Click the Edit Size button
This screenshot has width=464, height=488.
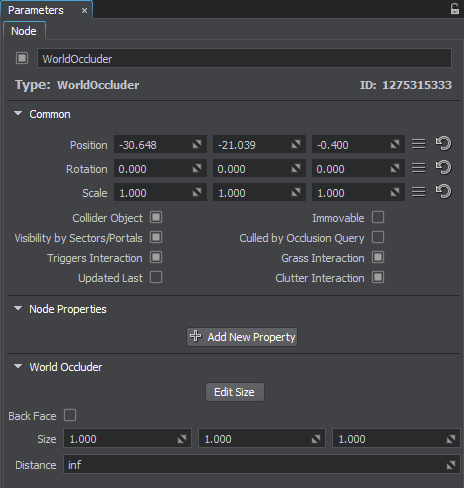coord(235,392)
